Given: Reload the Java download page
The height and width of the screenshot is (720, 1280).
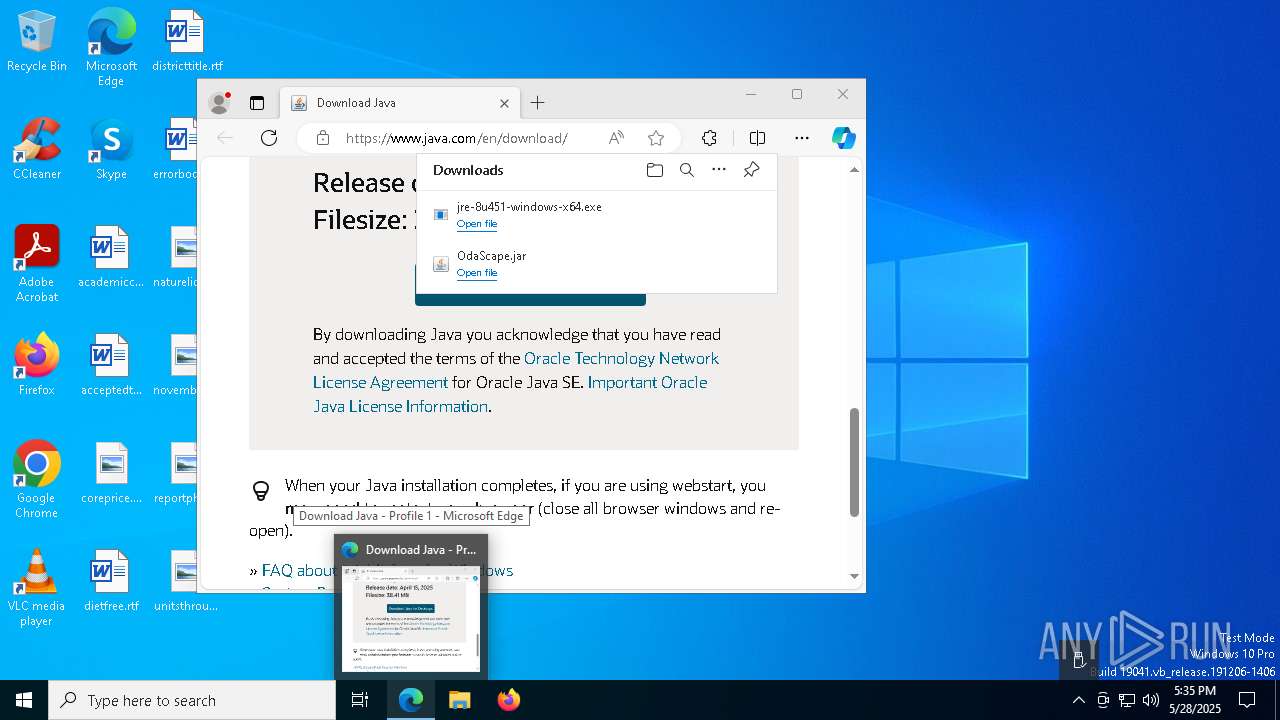Looking at the screenshot, I should coord(269,138).
